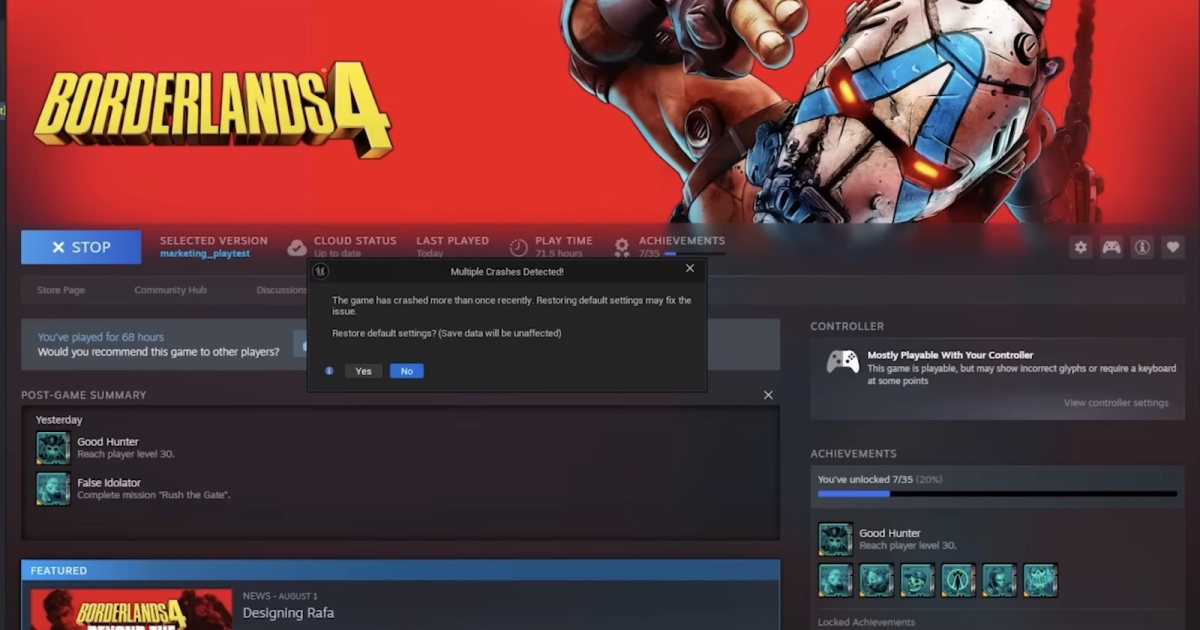Click Good Hunter icon in Achievements panel

(x=835, y=539)
